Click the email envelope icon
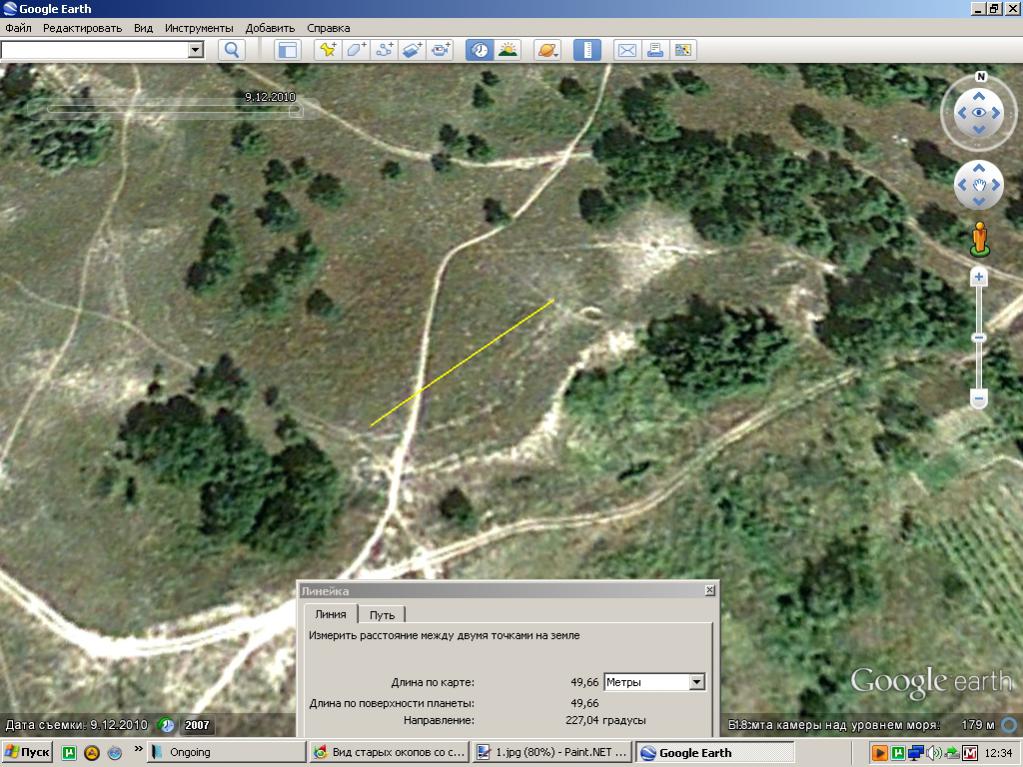This screenshot has height=767, width=1023. 627,50
